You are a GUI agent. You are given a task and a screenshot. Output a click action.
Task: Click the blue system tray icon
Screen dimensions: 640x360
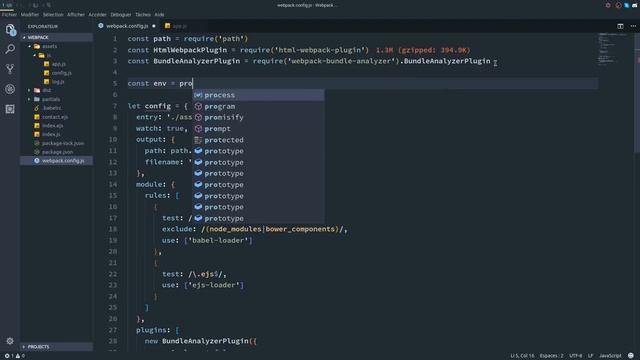click(627, 5)
